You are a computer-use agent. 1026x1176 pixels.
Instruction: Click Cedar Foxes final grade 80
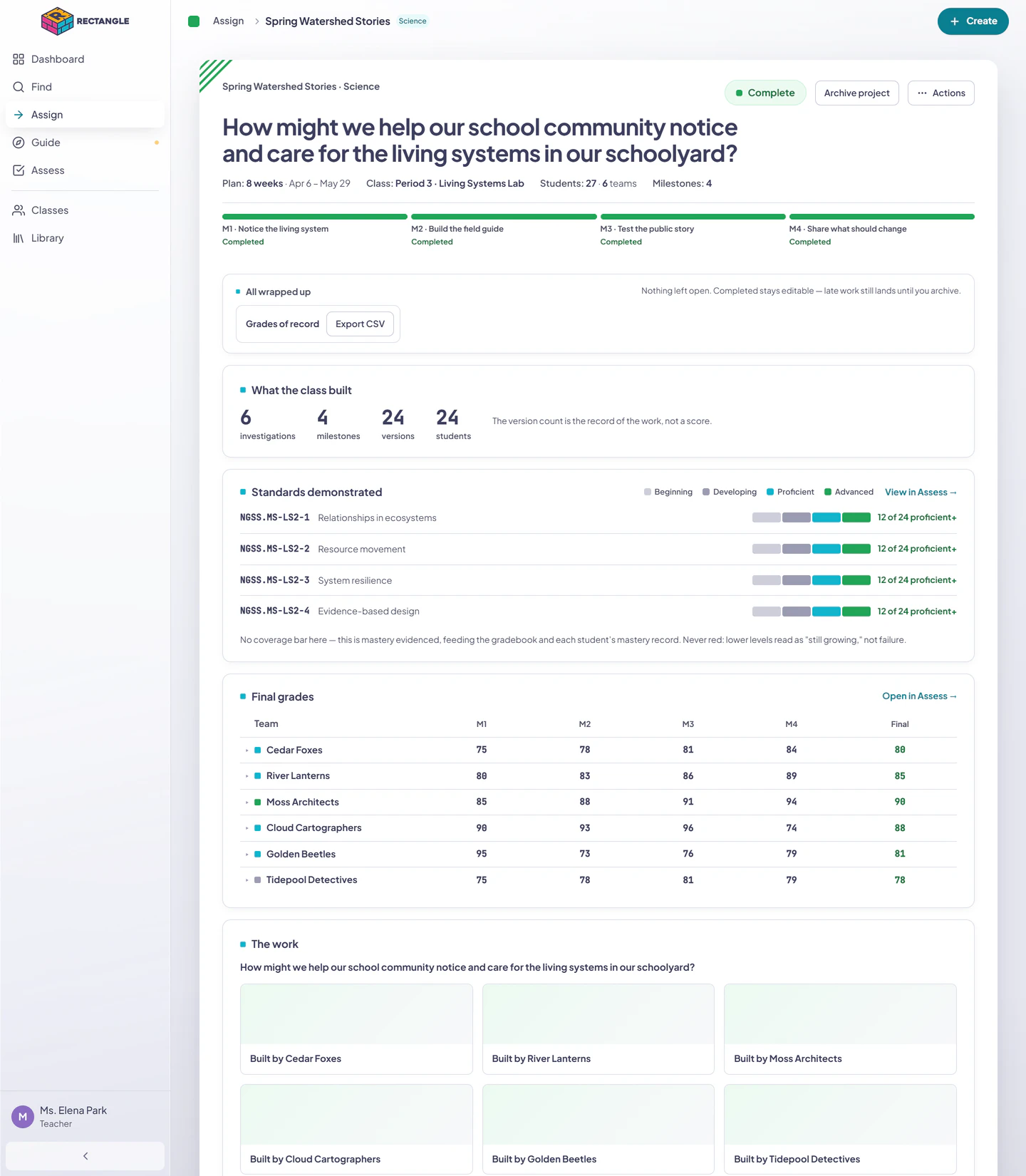[x=900, y=750]
